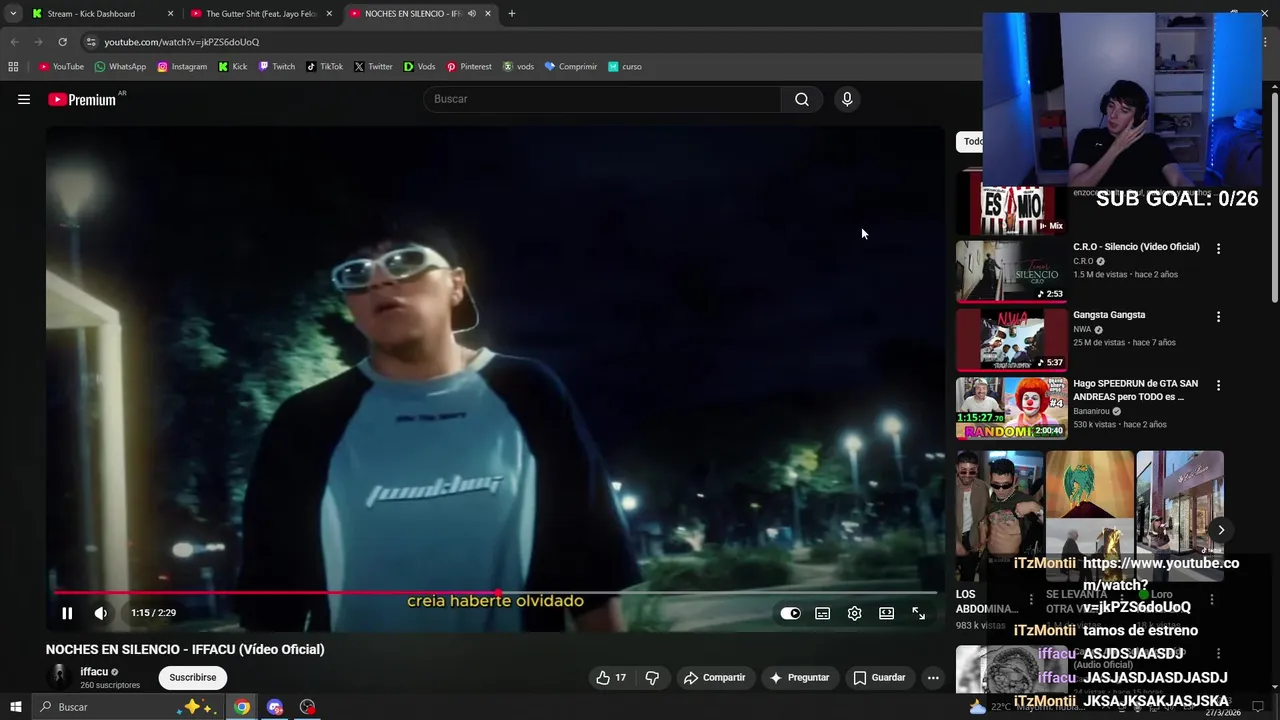This screenshot has width=1280, height=720.
Task: Start voice search with microphone
Action: pyautogui.click(x=847, y=99)
